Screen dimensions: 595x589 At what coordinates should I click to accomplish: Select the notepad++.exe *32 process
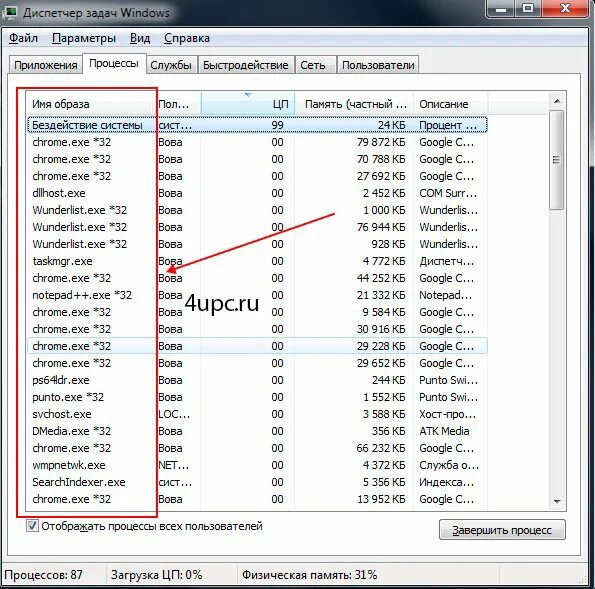pos(257,295)
